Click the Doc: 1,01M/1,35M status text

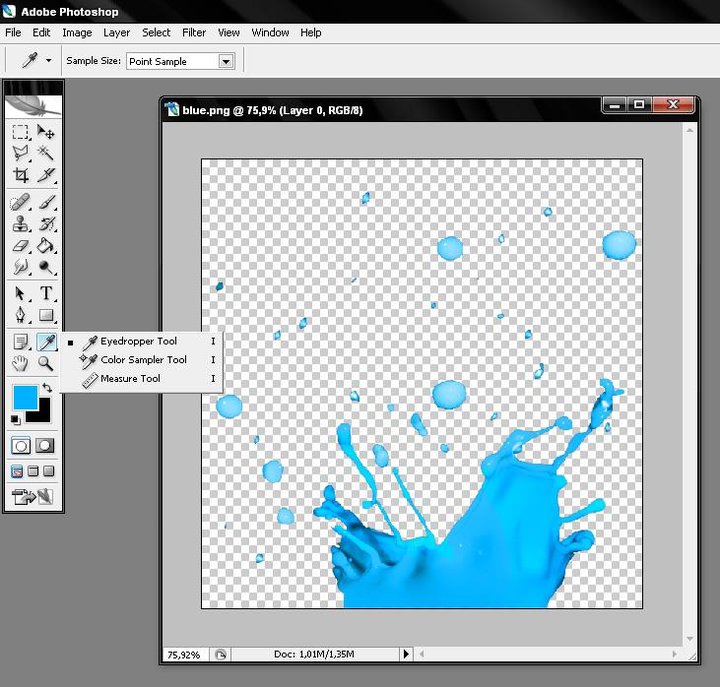[x=314, y=654]
